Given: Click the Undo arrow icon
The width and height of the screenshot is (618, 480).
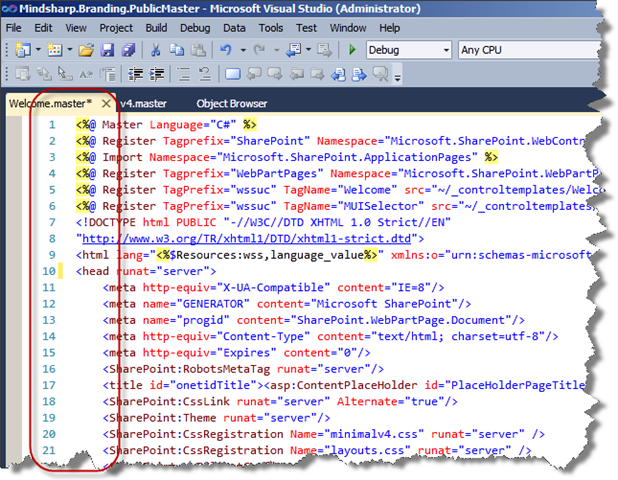Looking at the screenshot, I should (227, 49).
